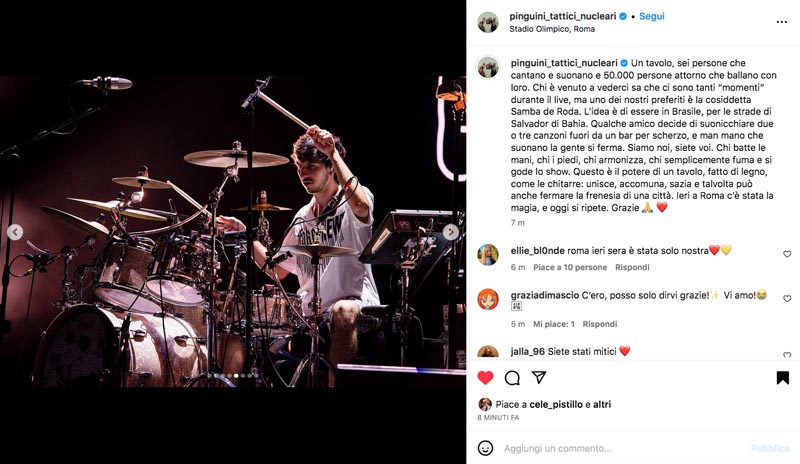
Task: Open the comment bubble icon
Action: pyautogui.click(x=512, y=378)
